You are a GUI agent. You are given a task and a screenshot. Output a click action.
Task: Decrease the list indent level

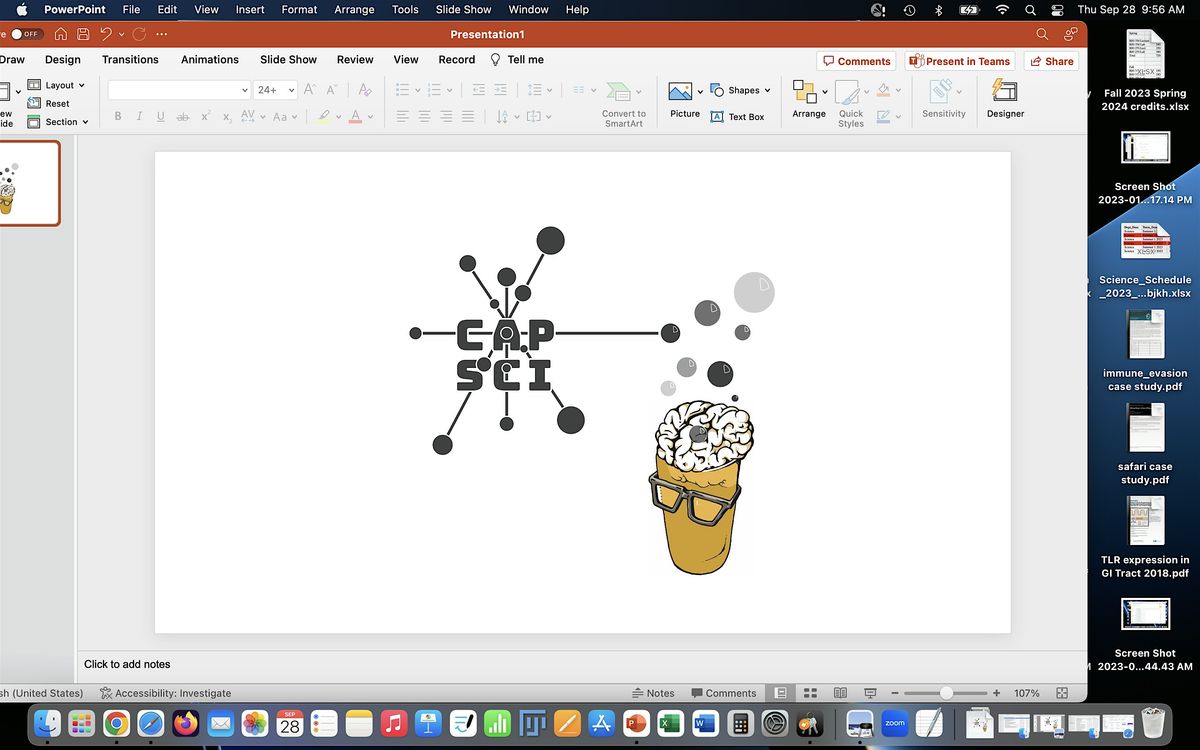477,90
